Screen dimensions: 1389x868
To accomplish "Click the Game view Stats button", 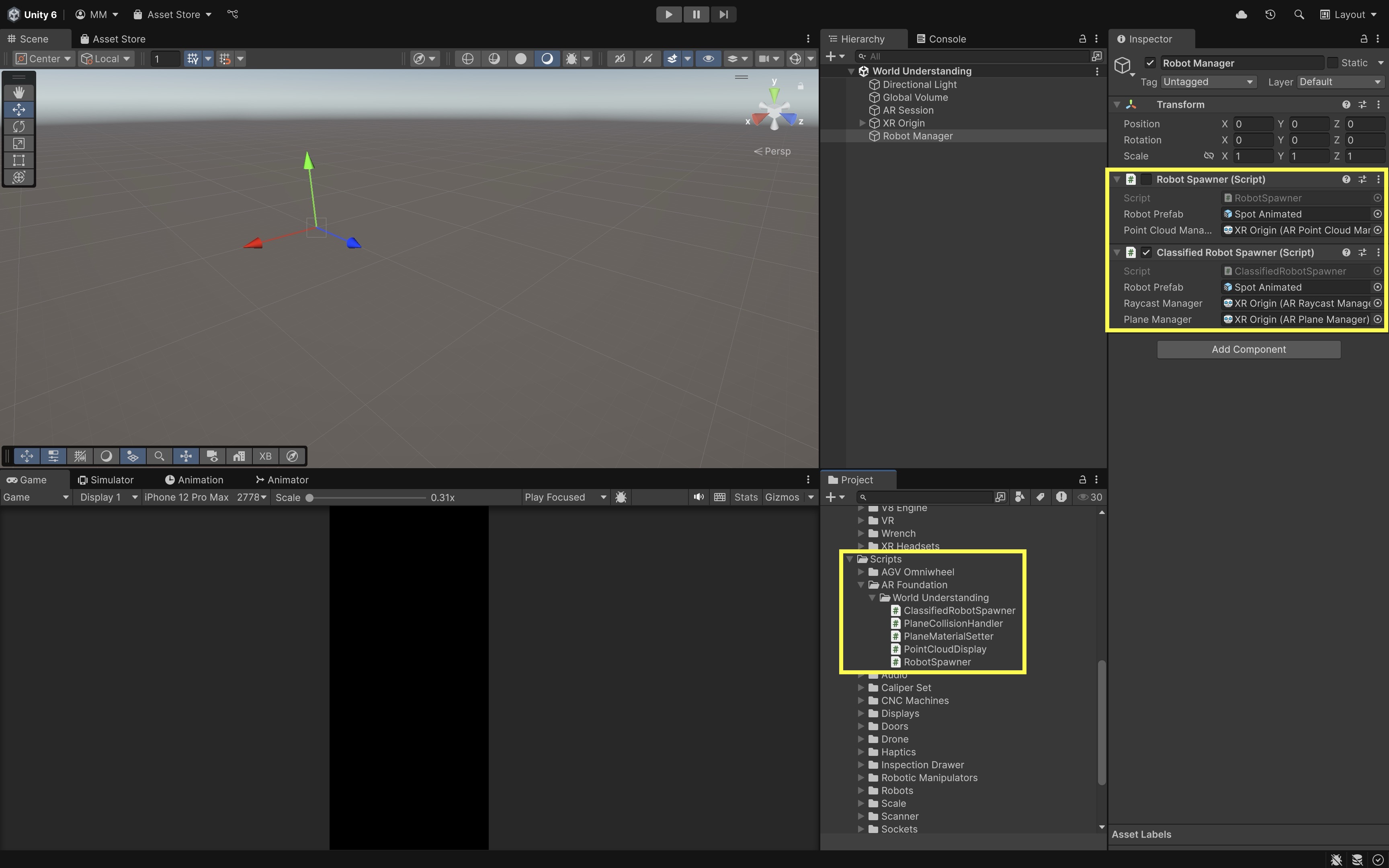I will [x=746, y=497].
